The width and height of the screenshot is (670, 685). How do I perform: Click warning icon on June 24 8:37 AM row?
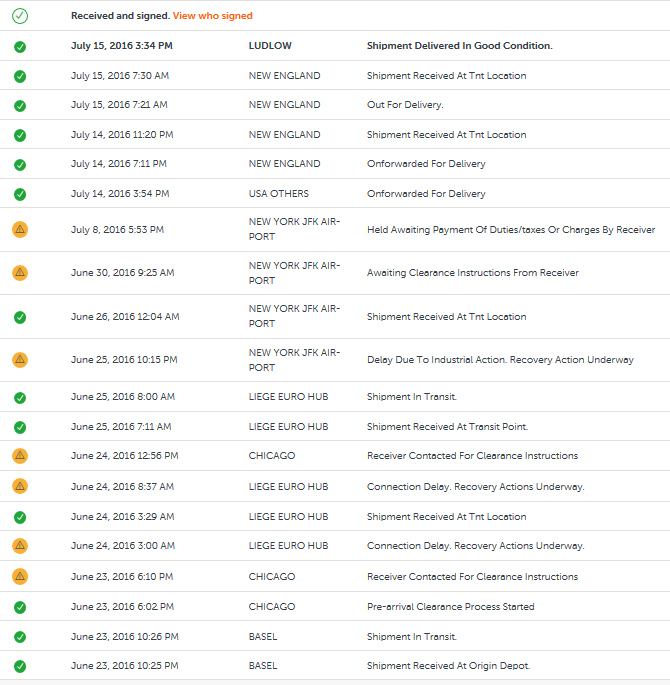point(20,487)
